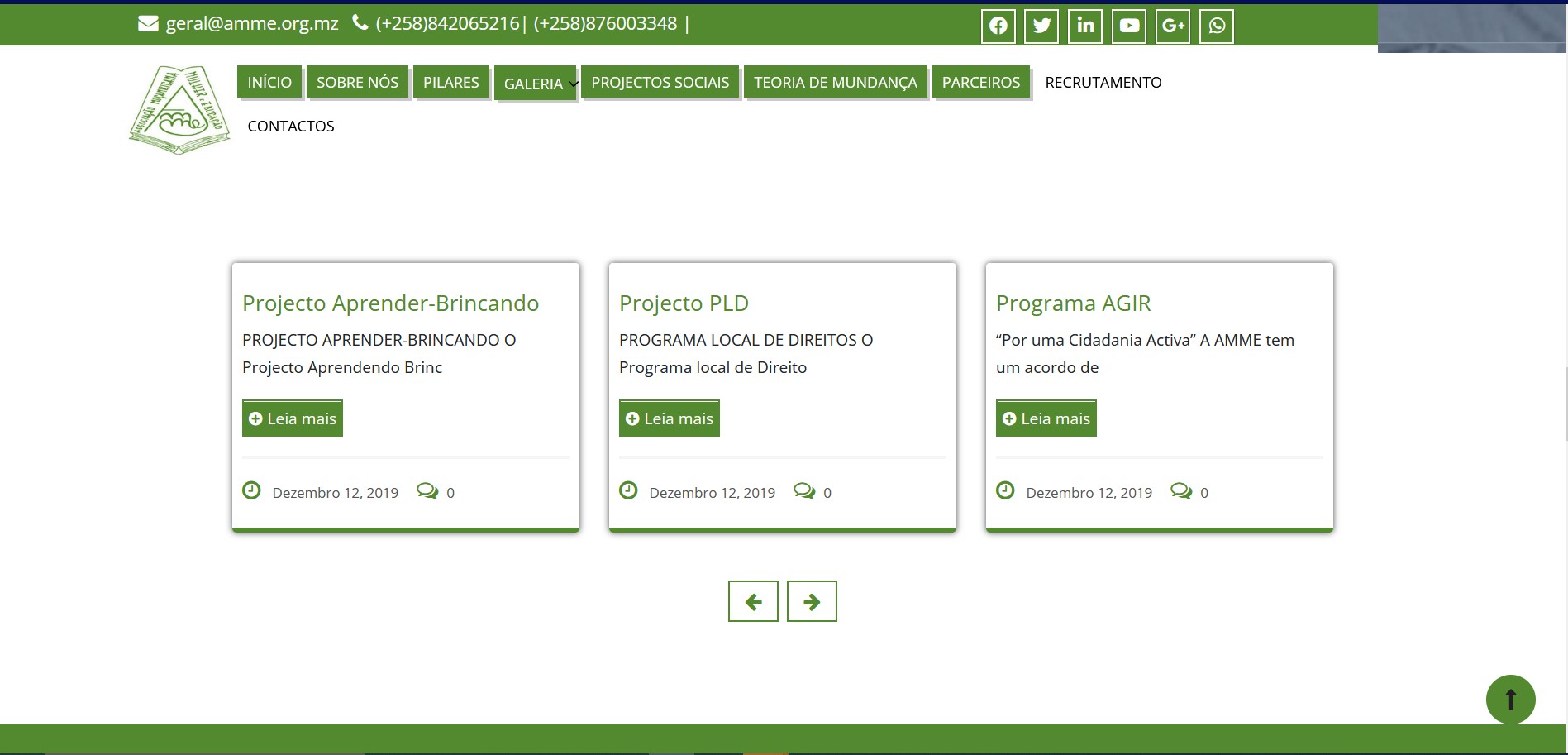Open the Google Plus social icon

[x=1173, y=26]
